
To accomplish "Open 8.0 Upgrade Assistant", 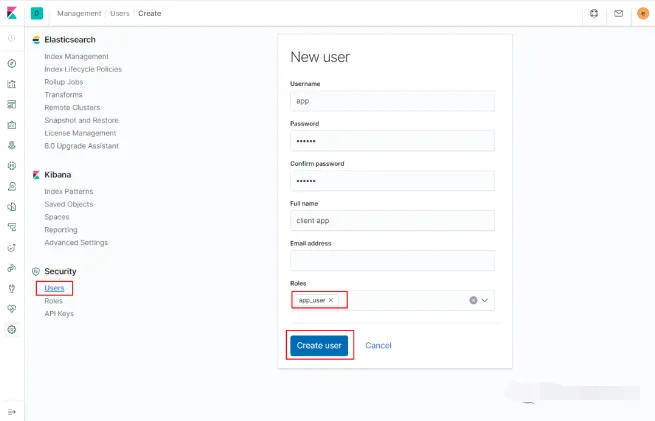I will tap(81, 146).
